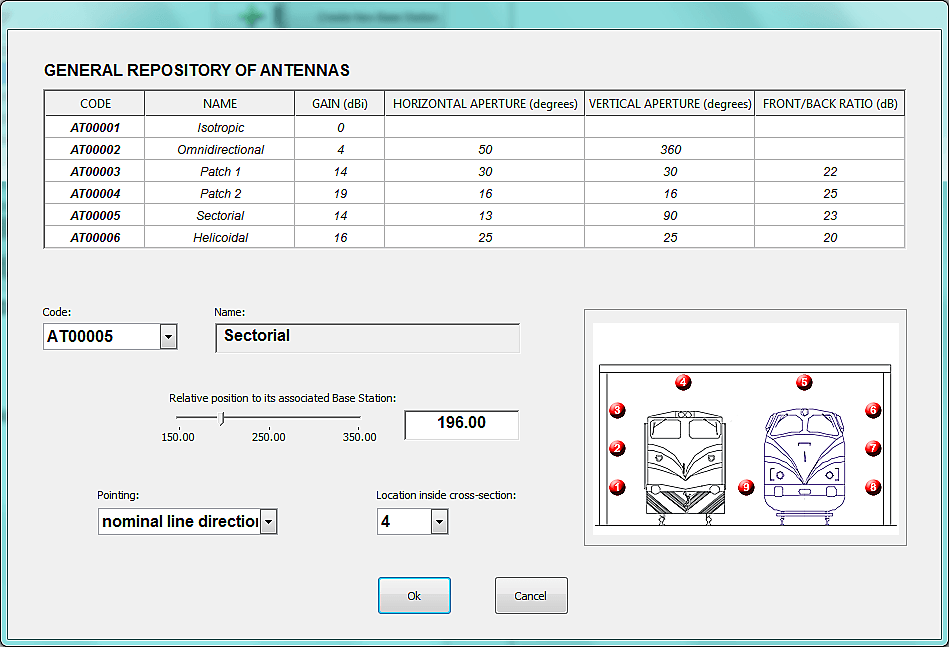This screenshot has width=949, height=647.
Task: Click red position marker 1 in cross-section
Action: coord(617,487)
